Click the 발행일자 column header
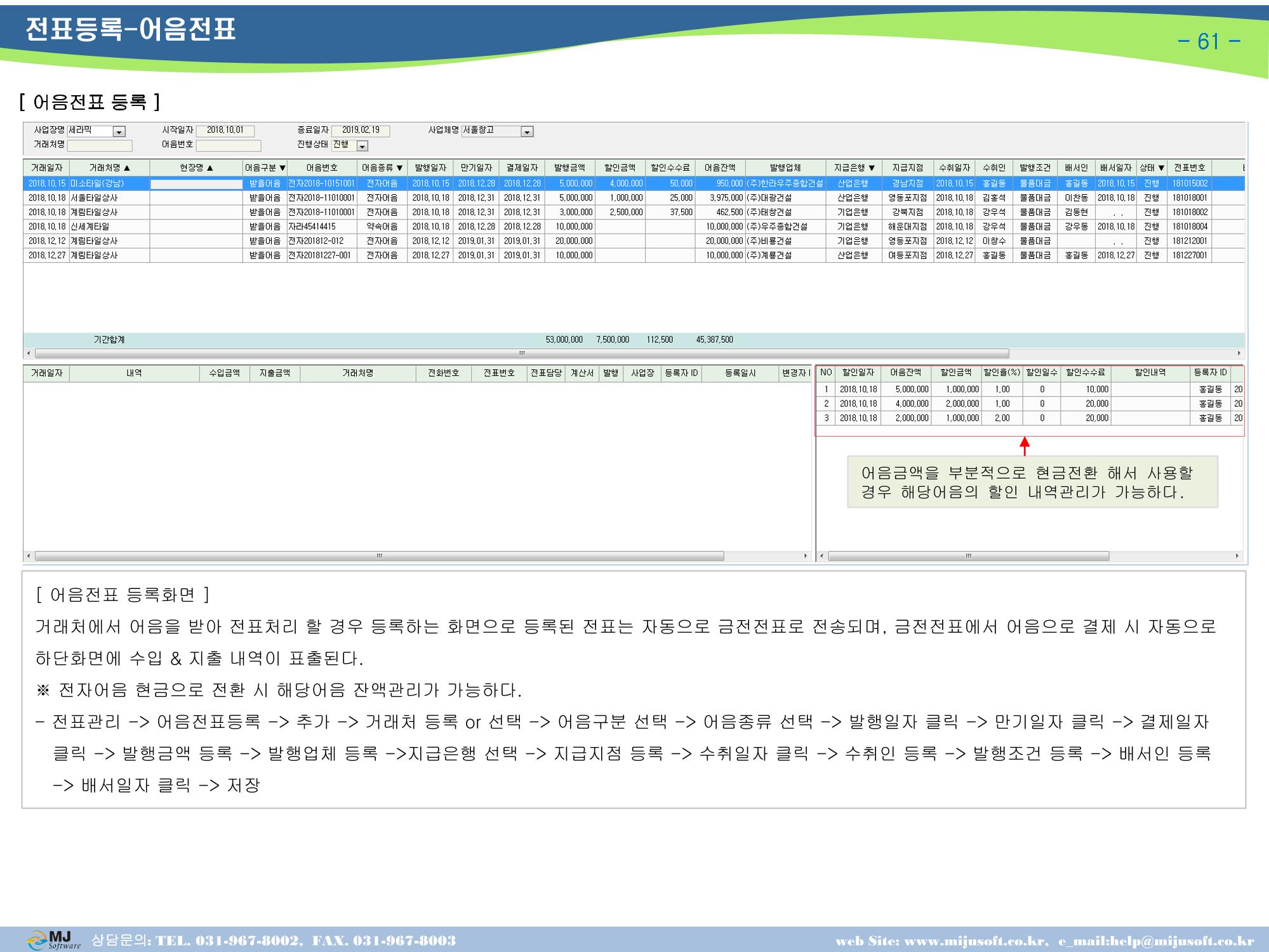 click(430, 168)
